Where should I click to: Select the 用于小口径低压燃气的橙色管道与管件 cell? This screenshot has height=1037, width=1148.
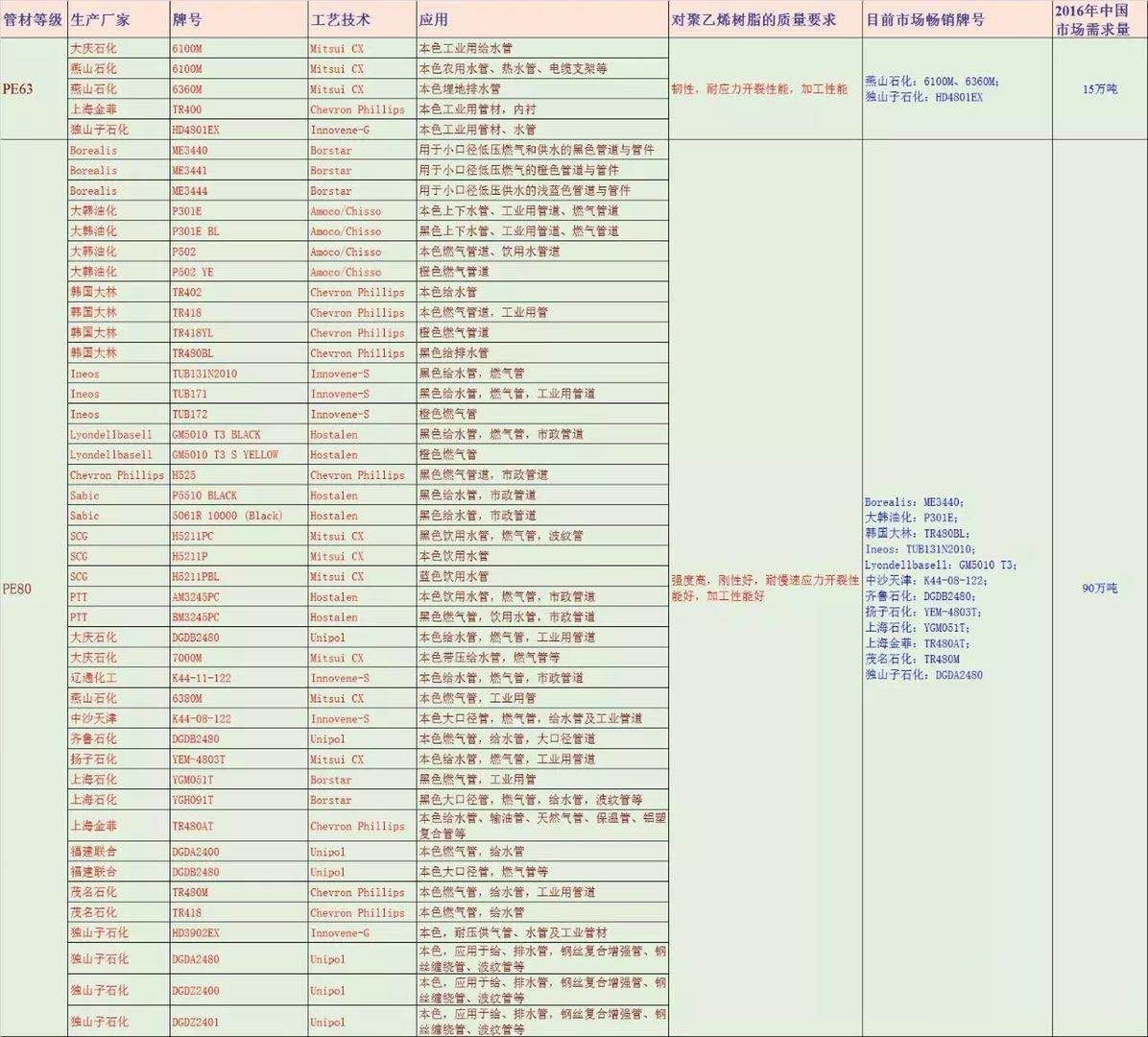542,170
